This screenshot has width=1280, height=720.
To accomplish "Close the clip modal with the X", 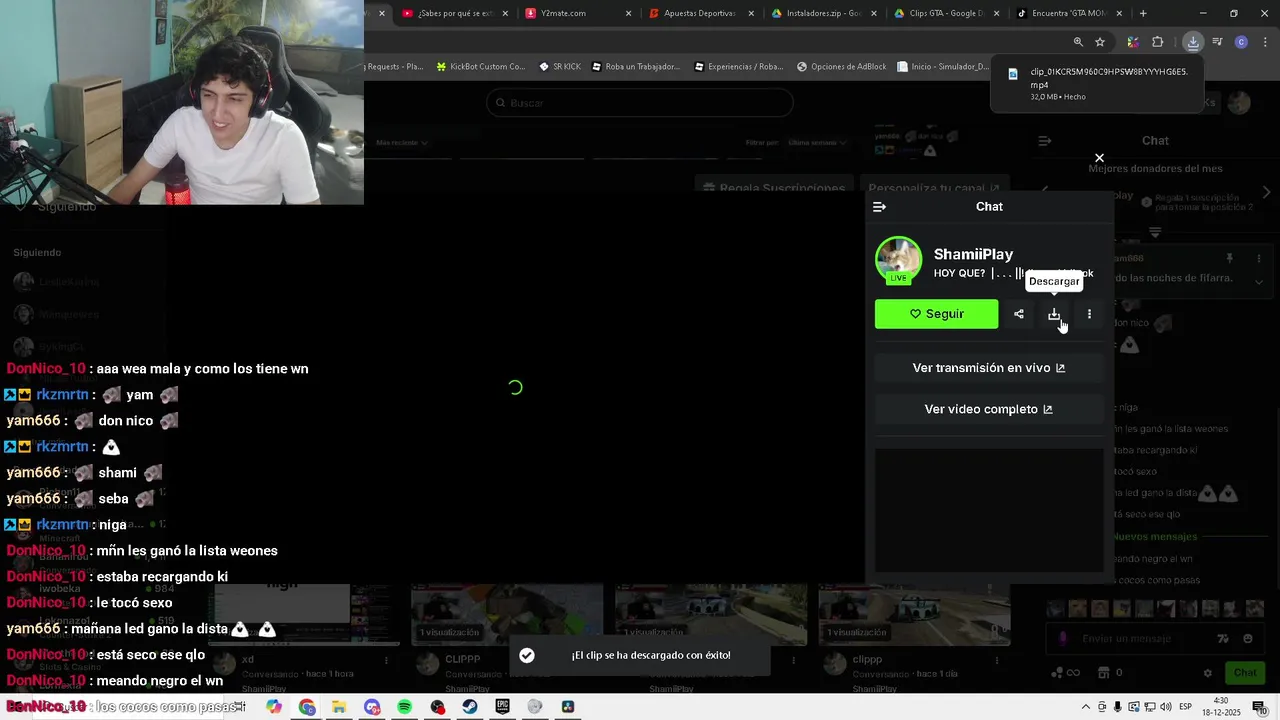I will (x=1099, y=158).
